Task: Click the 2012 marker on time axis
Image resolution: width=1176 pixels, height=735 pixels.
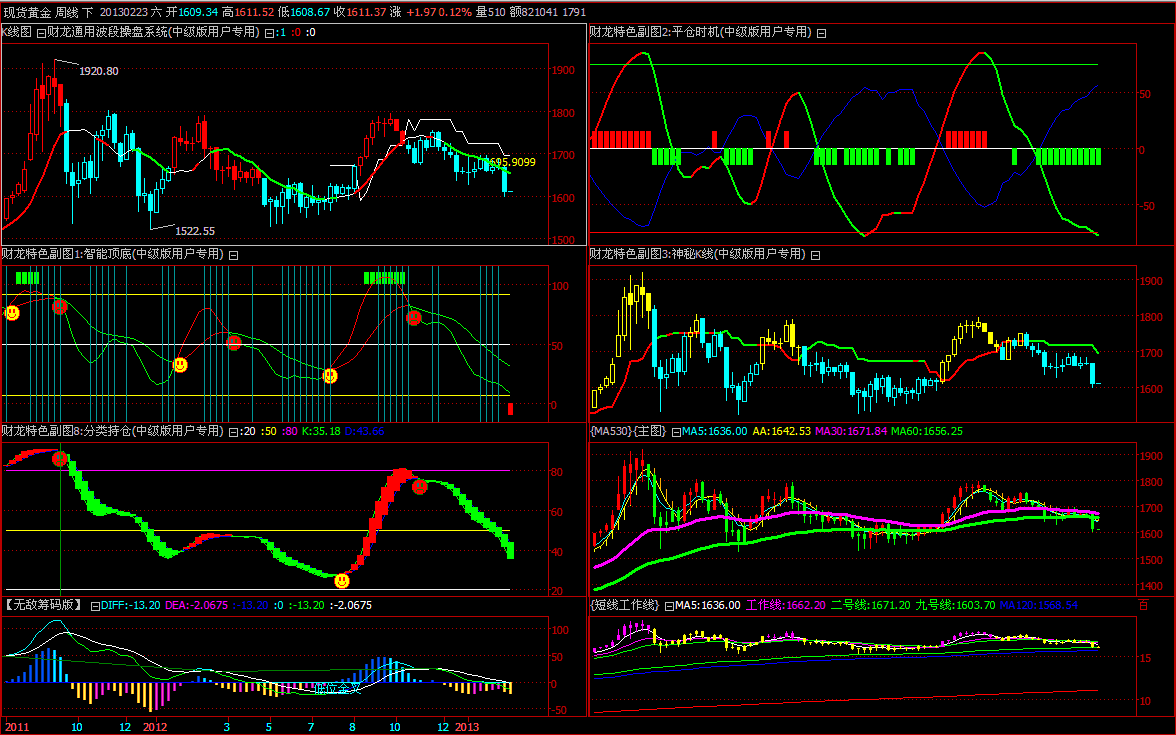Action: pos(154,726)
